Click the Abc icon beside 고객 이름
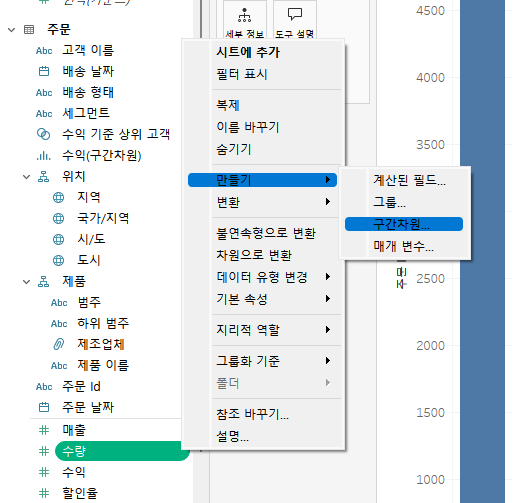Image resolution: width=530 pixels, height=503 pixels. tap(44, 51)
